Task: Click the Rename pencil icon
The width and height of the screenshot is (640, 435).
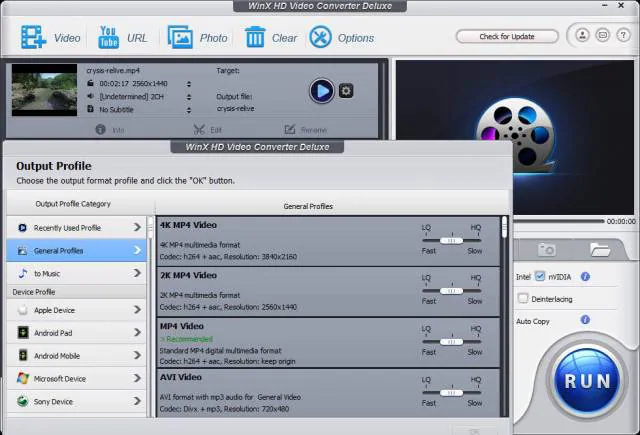Action: (289, 129)
